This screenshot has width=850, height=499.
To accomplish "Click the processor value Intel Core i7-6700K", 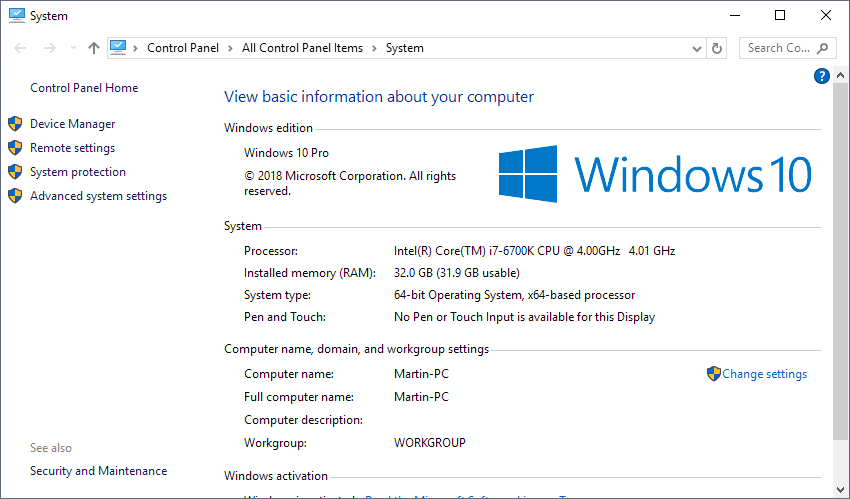I will tap(534, 251).
